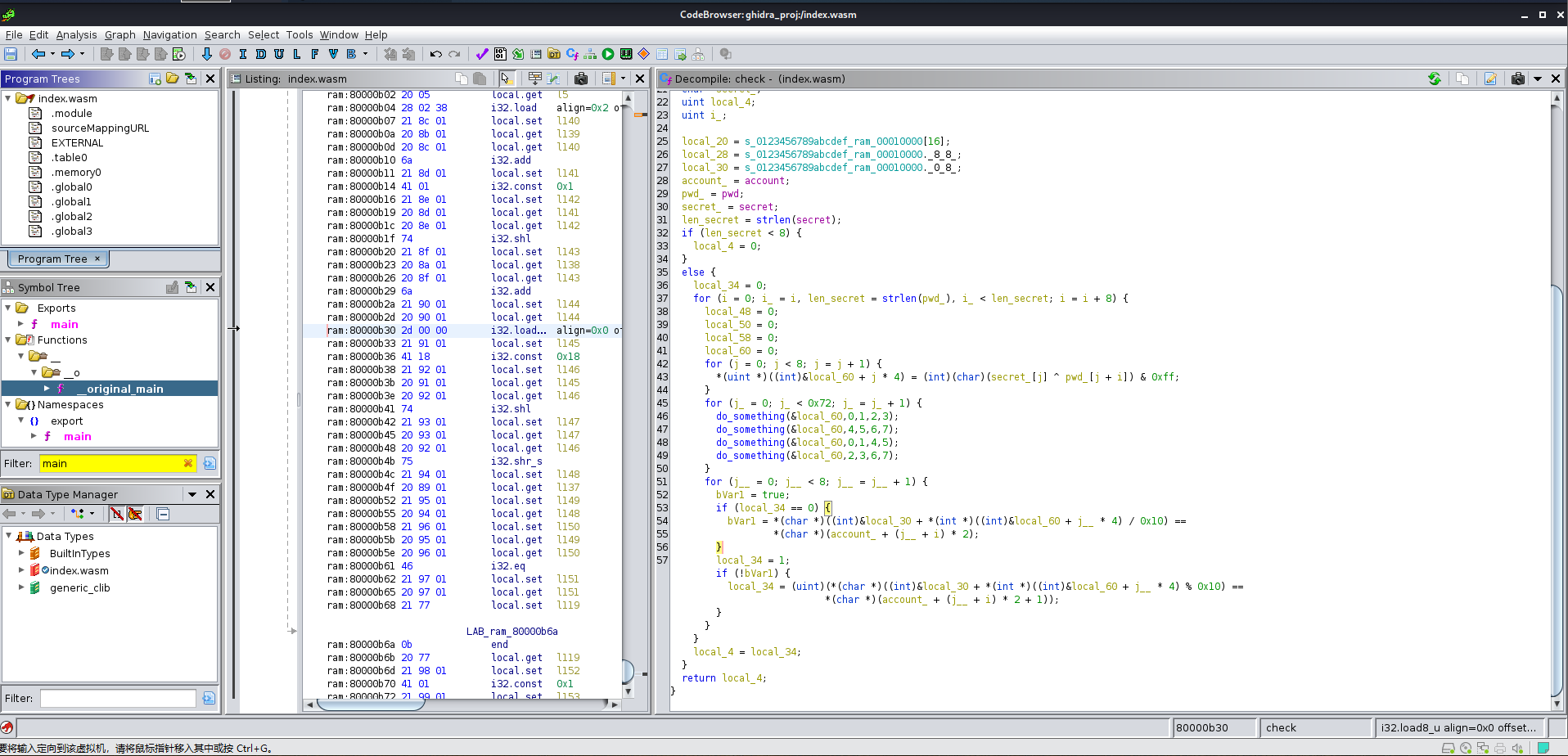Jump to next Instruction 'I' icon
This screenshot has width=1568, height=756.
click(x=243, y=54)
